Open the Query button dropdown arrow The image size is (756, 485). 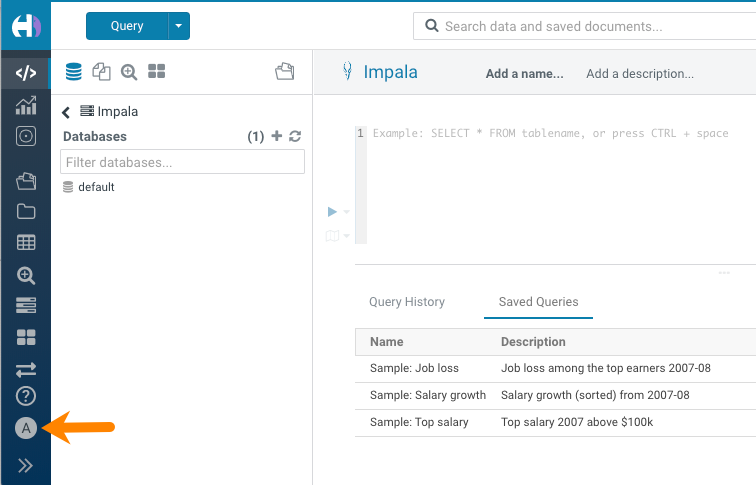[x=178, y=26]
